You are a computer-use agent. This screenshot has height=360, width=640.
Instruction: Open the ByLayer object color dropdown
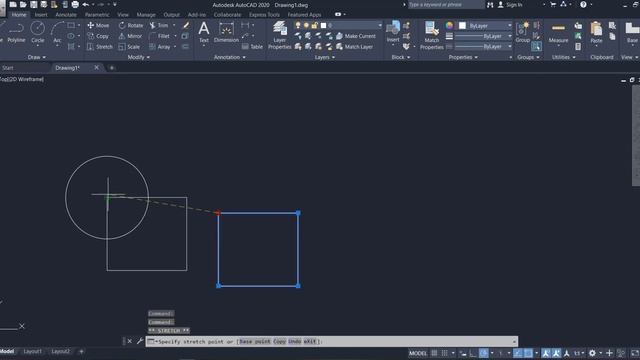(x=485, y=25)
